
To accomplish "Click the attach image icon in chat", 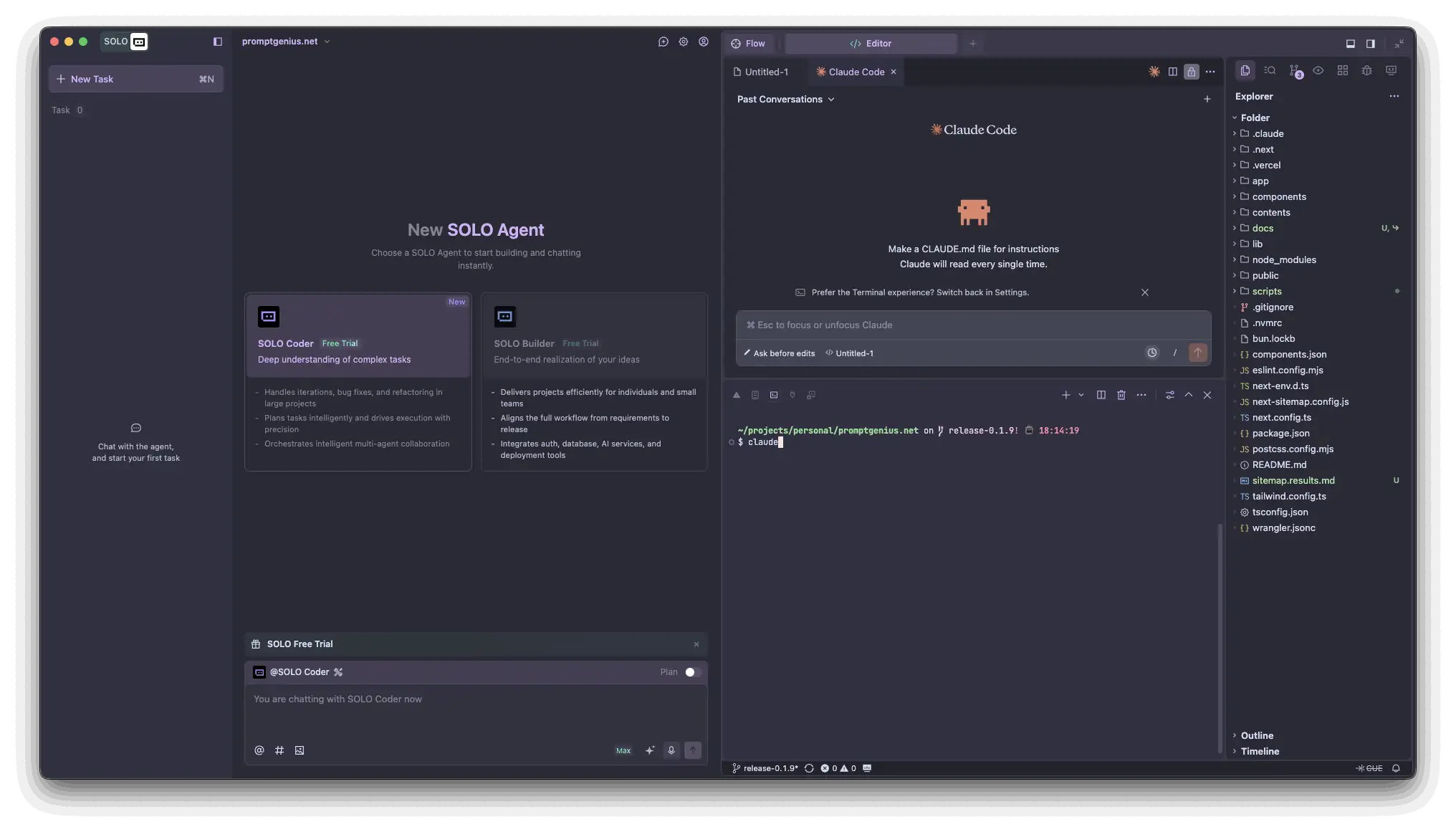I will click(300, 750).
